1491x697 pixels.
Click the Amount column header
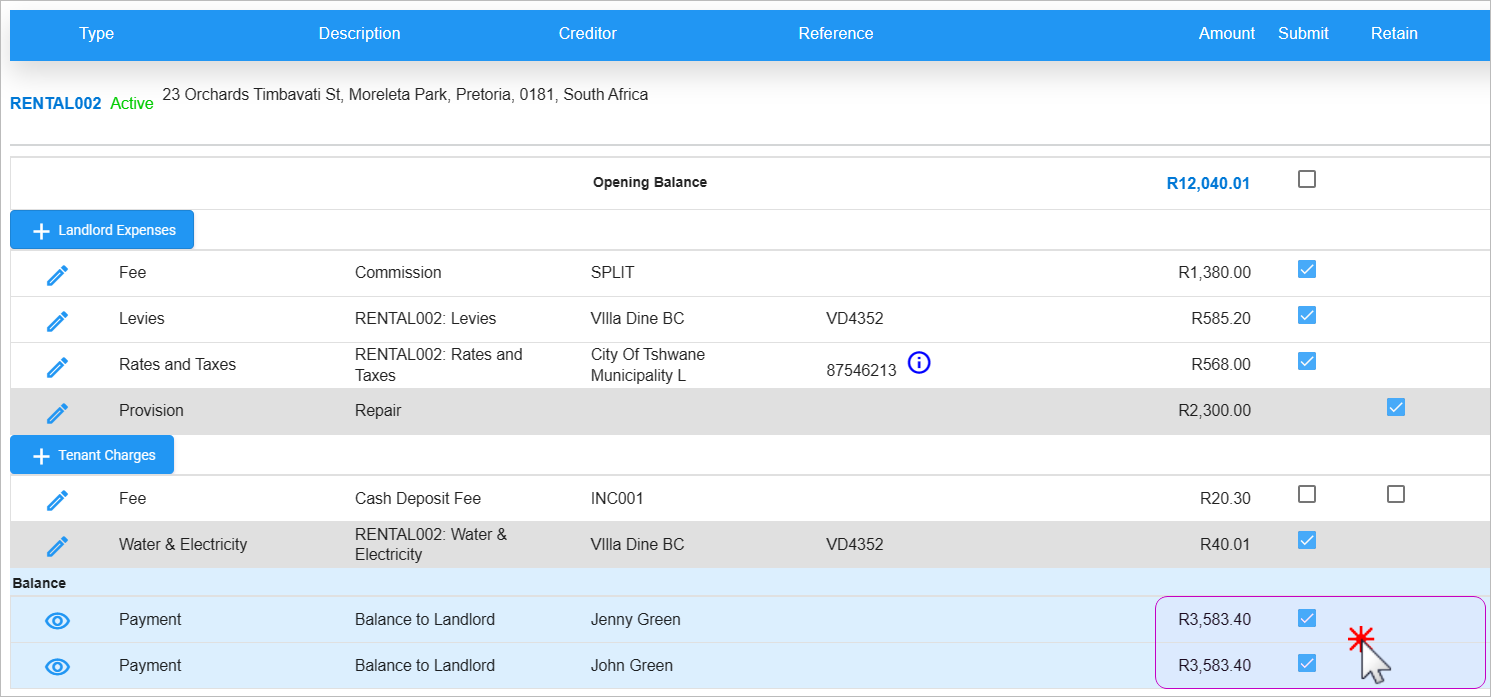pos(1227,33)
